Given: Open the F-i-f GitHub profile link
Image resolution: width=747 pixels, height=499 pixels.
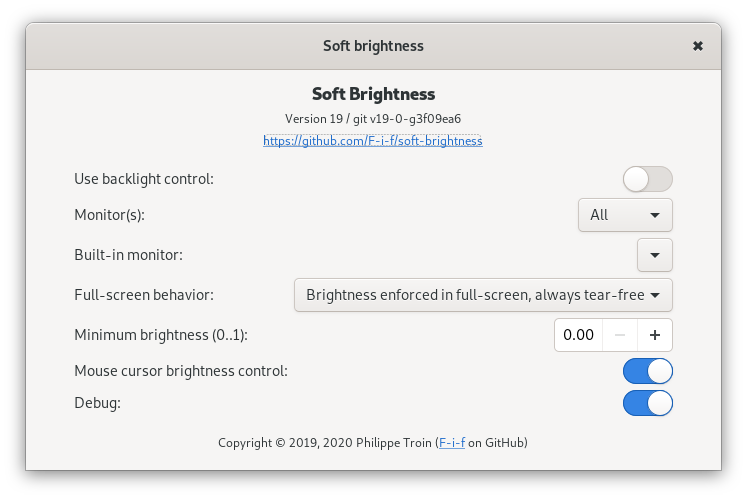Looking at the screenshot, I should (x=451, y=442).
